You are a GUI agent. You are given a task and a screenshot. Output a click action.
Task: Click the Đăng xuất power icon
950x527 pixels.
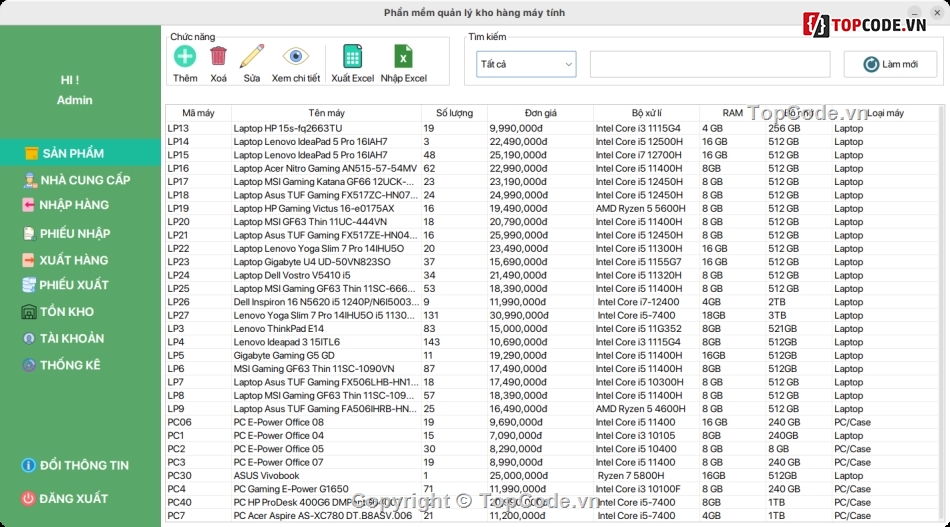coord(28,499)
